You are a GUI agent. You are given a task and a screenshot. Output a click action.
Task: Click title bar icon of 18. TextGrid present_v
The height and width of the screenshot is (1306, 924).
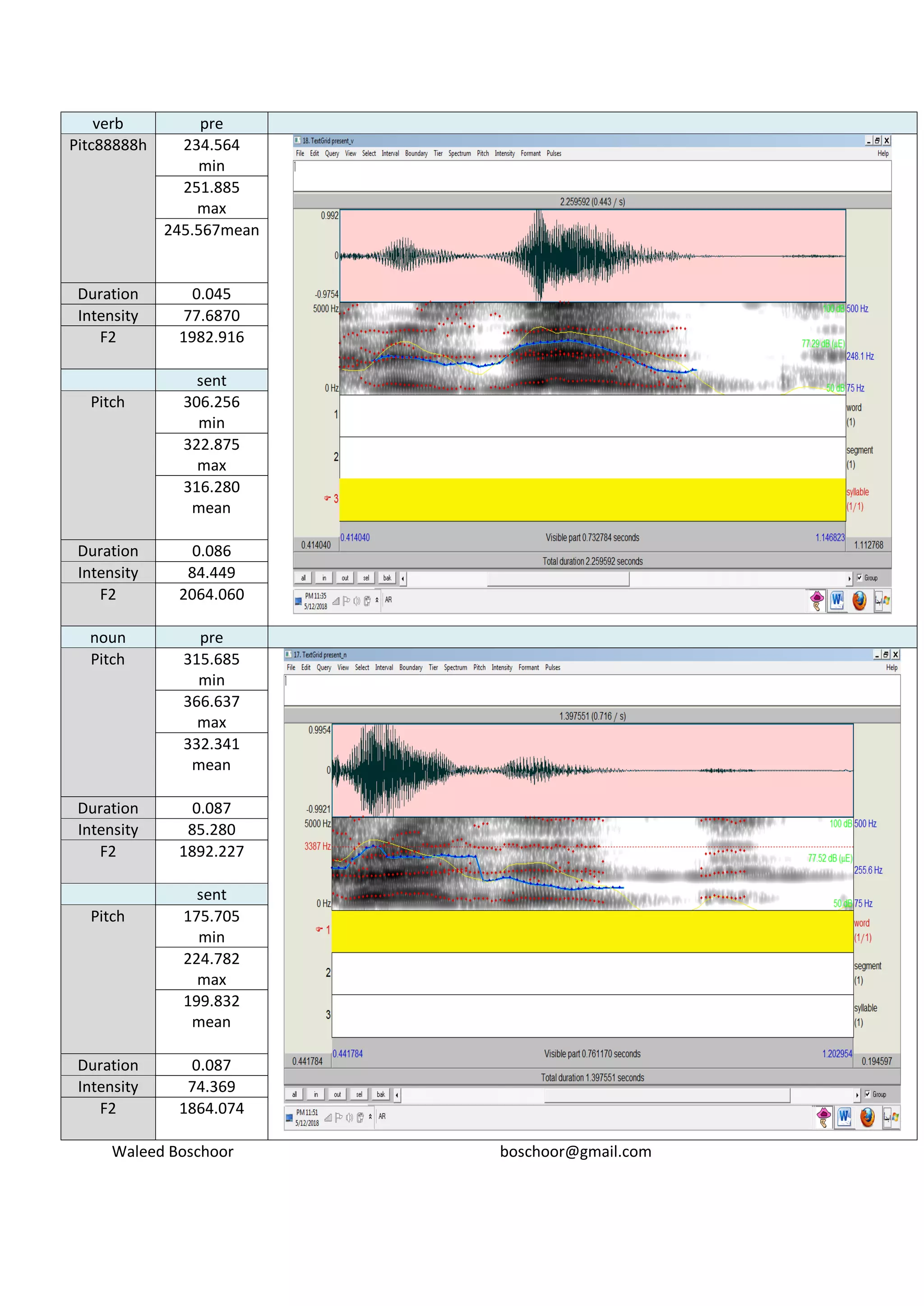(298, 140)
